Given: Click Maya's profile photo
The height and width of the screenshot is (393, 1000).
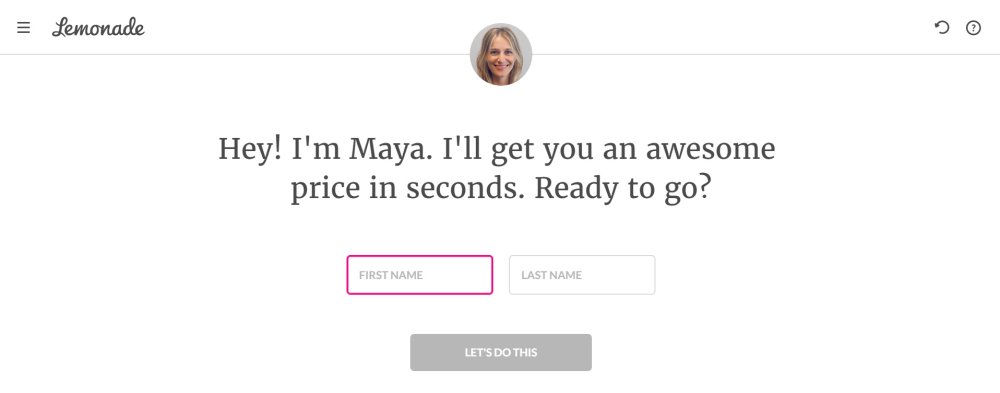Looking at the screenshot, I should pos(501,54).
